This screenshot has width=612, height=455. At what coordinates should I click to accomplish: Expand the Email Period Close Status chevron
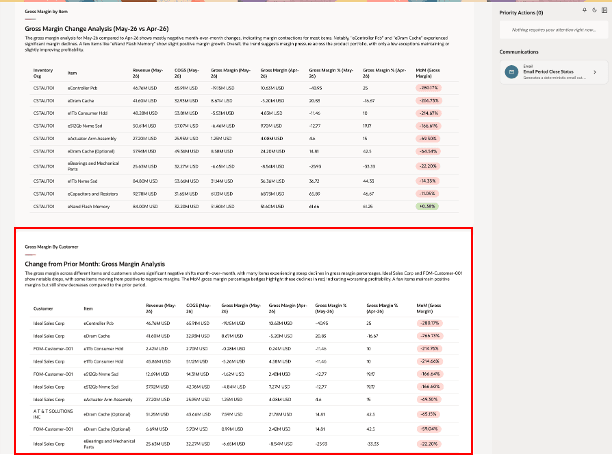595,72
